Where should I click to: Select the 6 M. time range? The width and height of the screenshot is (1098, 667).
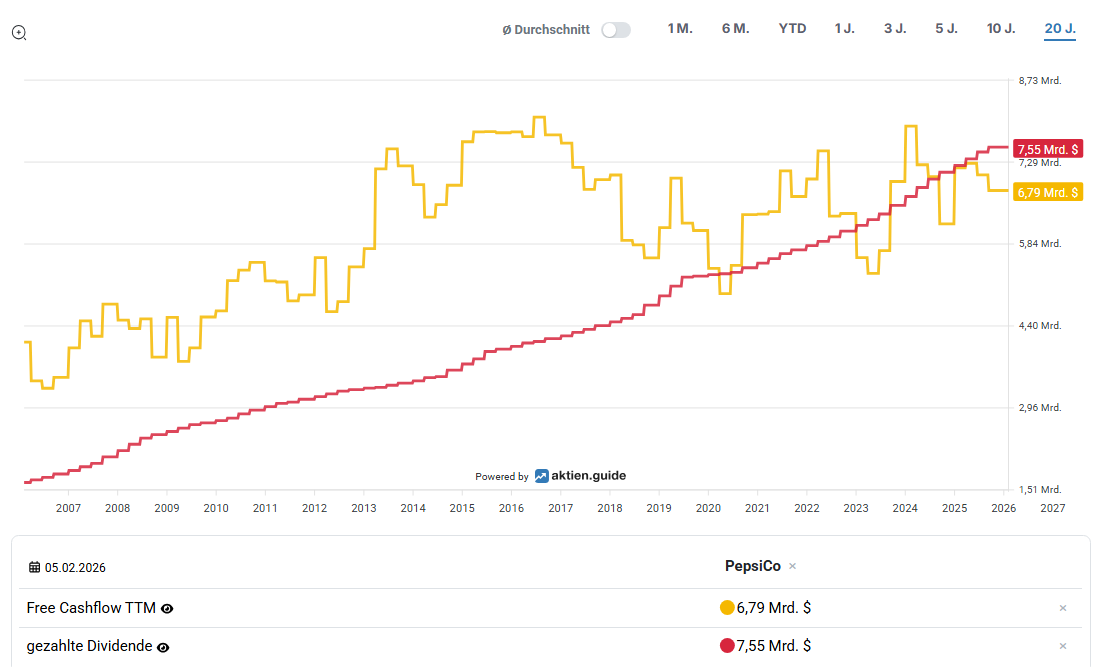(x=735, y=28)
